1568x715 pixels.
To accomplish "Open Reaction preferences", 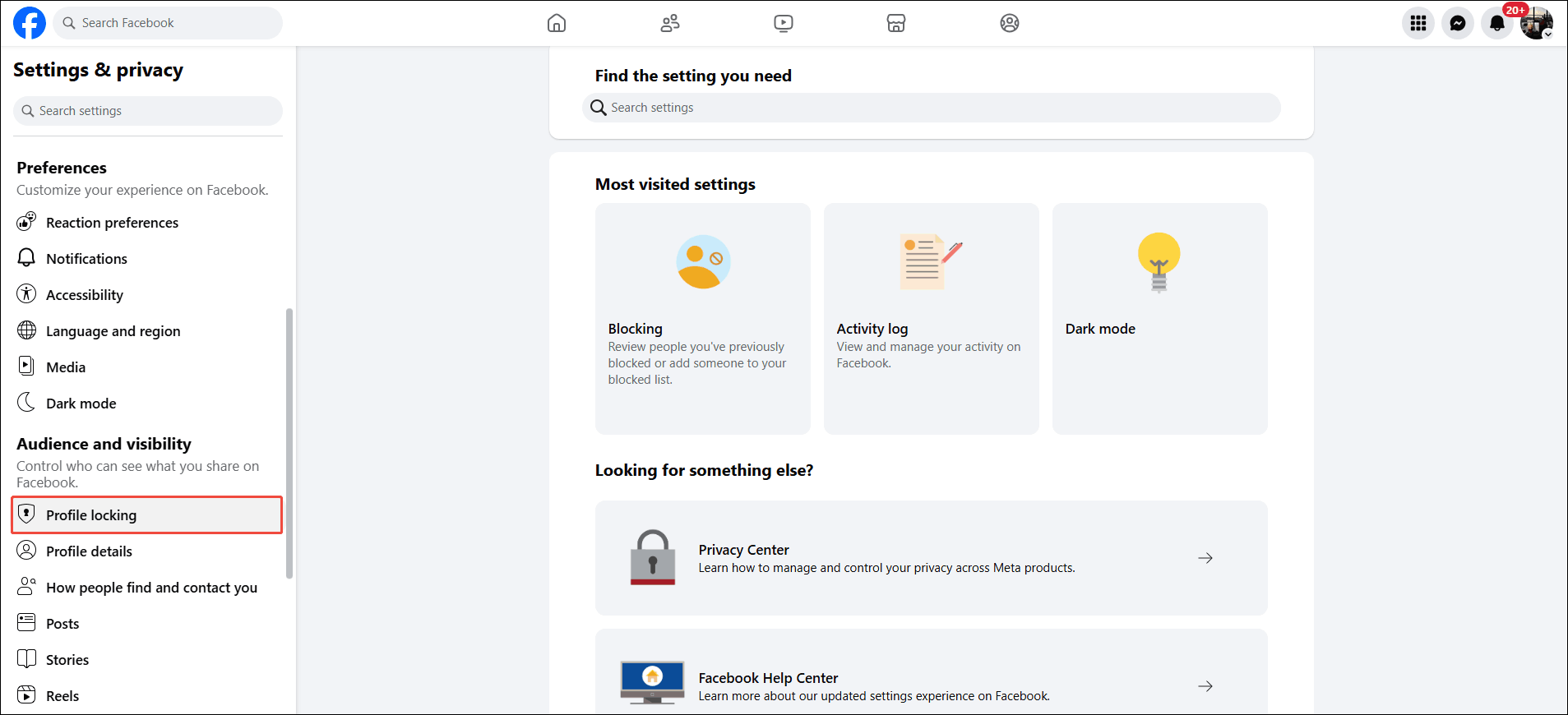I will coord(148,223).
